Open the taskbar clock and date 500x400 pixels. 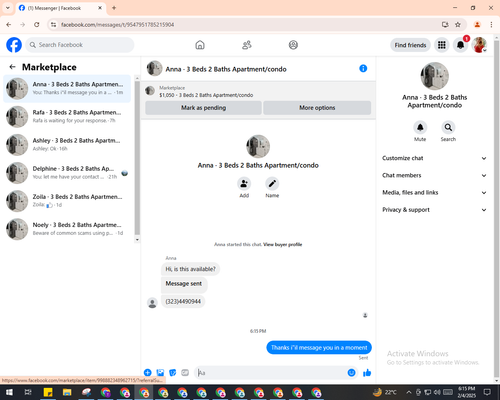point(466,392)
